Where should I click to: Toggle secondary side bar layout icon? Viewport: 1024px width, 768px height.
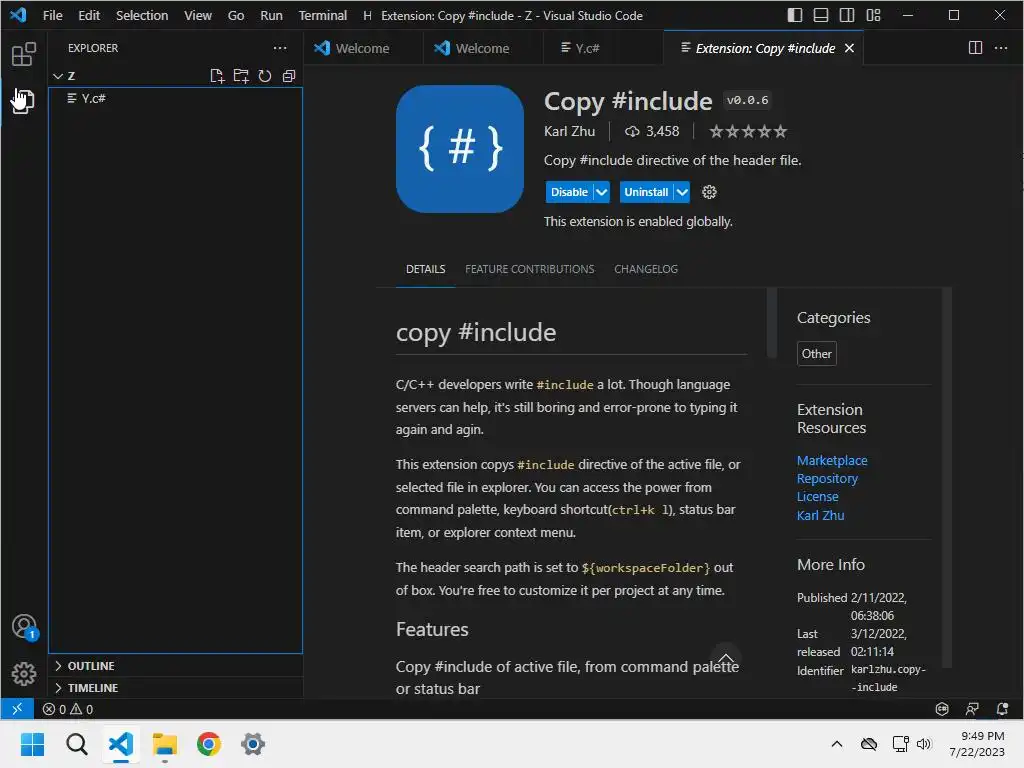tap(847, 15)
